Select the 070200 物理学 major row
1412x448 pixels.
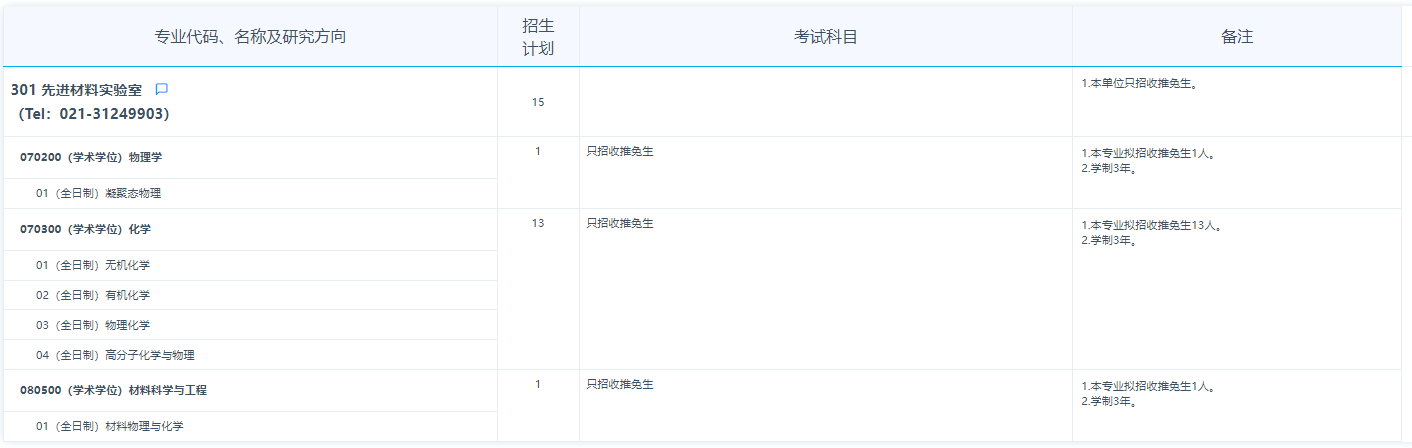90,157
